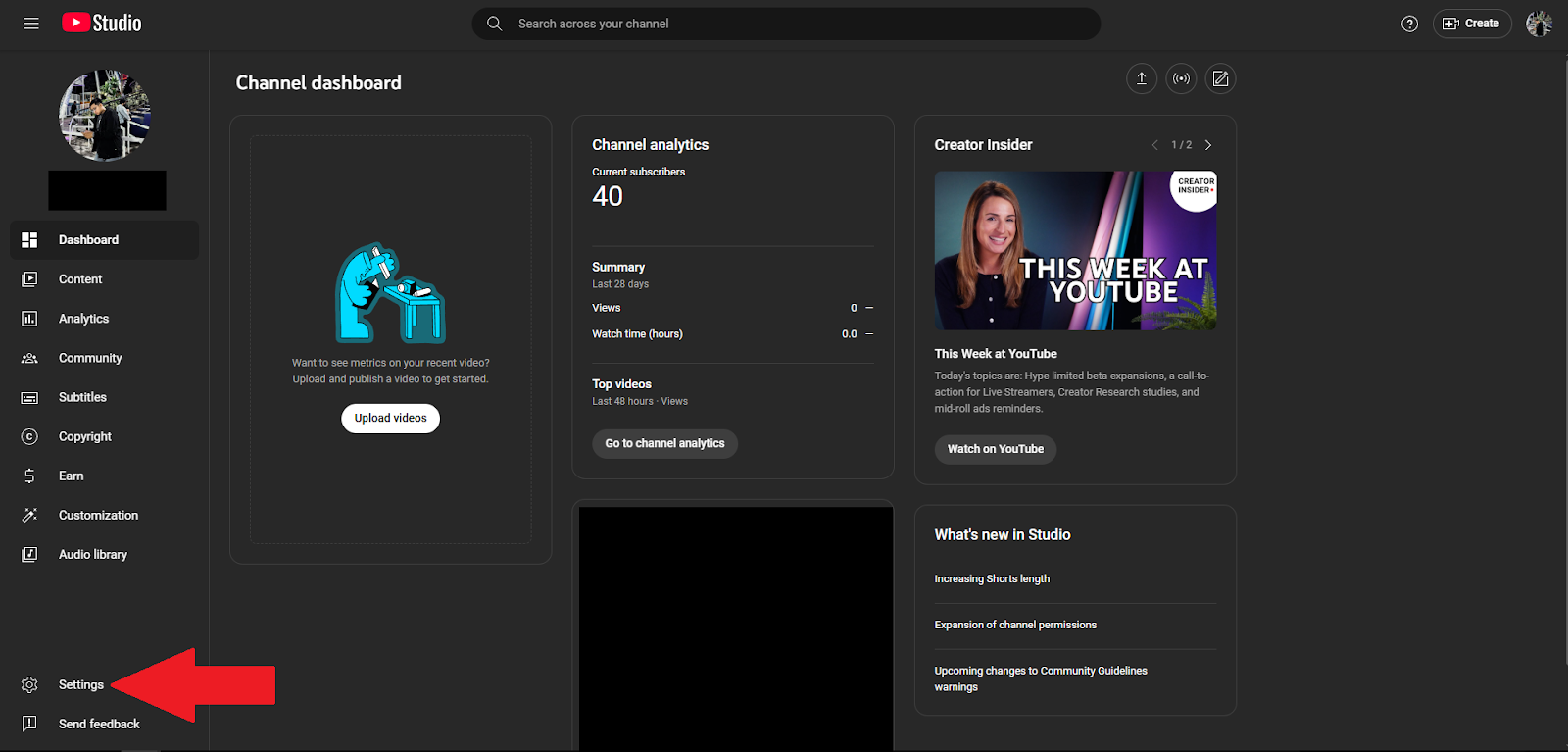Click the upload videos arrow icon
The height and width of the screenshot is (752, 1568).
coord(1142,78)
